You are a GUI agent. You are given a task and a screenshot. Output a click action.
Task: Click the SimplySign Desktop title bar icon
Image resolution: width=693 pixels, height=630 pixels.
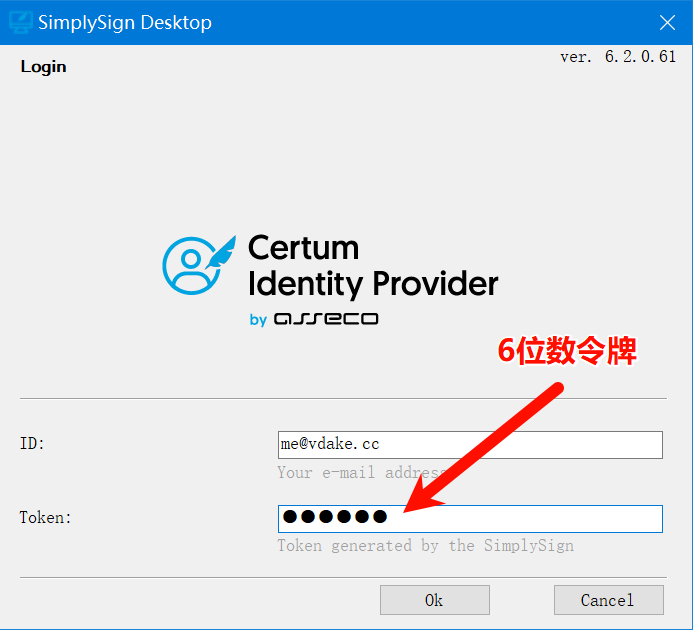[x=20, y=22]
